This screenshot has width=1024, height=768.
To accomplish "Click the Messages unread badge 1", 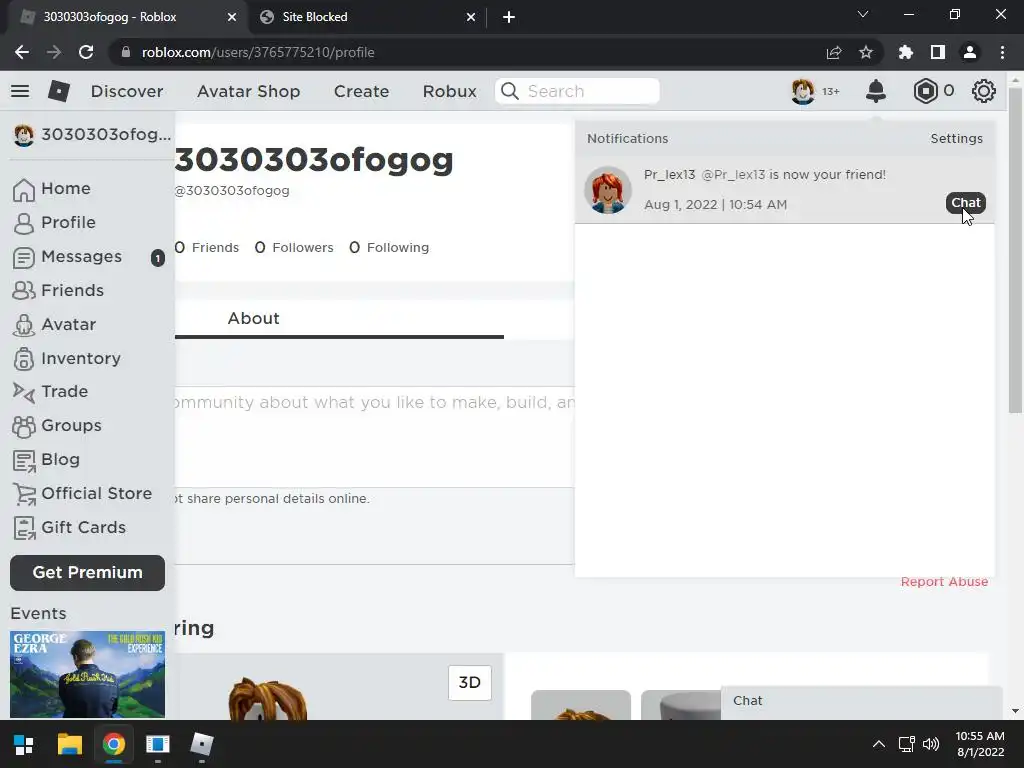I will 157,258.
